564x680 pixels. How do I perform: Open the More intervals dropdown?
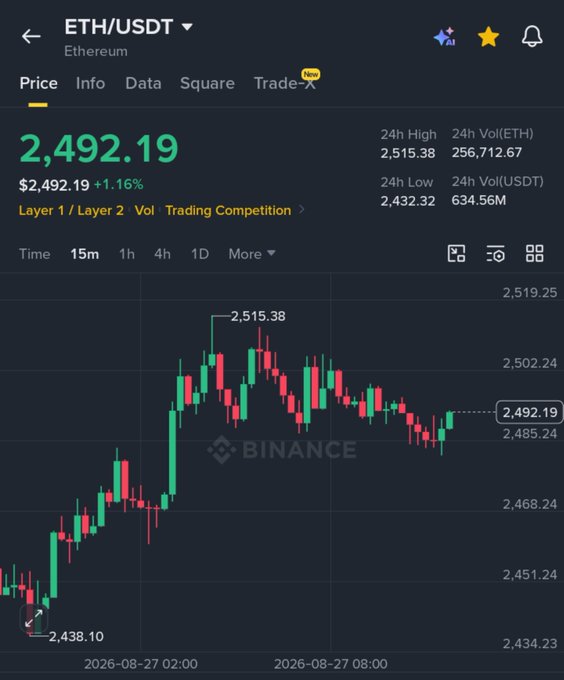(x=252, y=254)
